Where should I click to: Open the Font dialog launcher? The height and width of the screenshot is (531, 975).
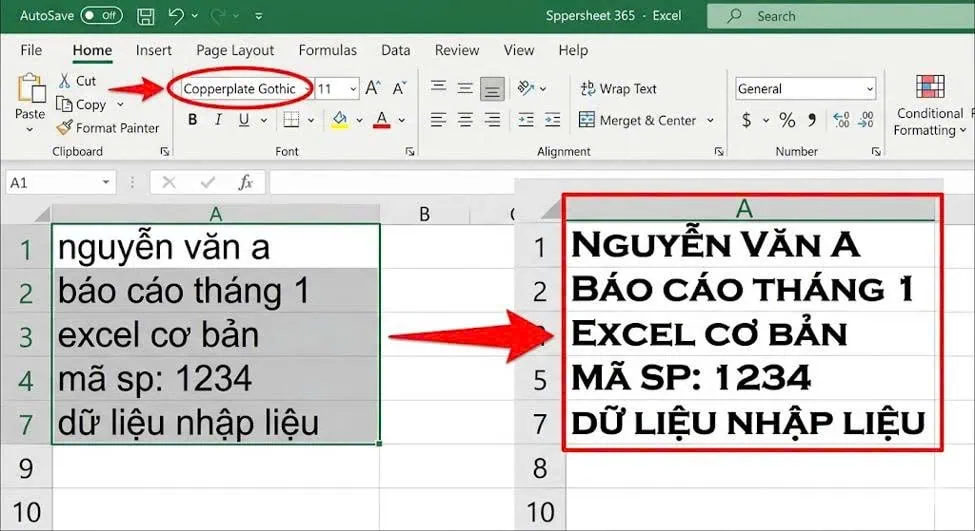pos(410,151)
